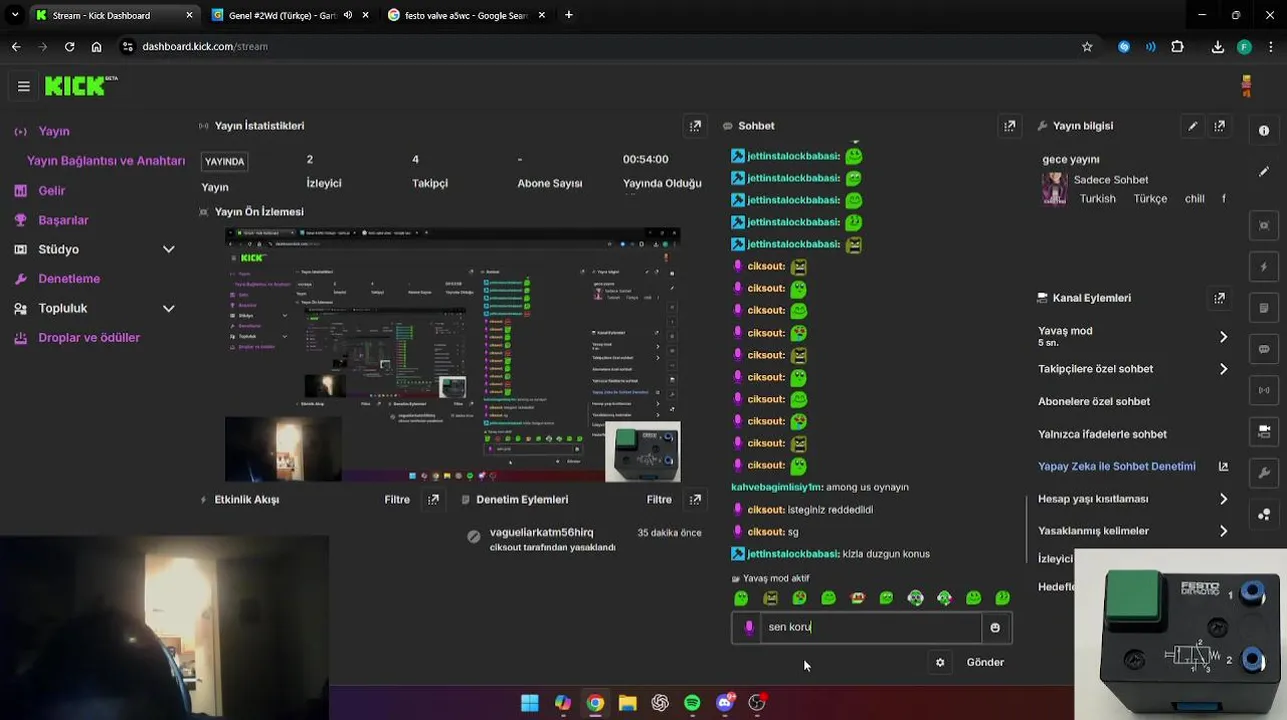Expand Hesap yaşı kısıtlaması options
The image size is (1287, 720).
coord(1223,499)
